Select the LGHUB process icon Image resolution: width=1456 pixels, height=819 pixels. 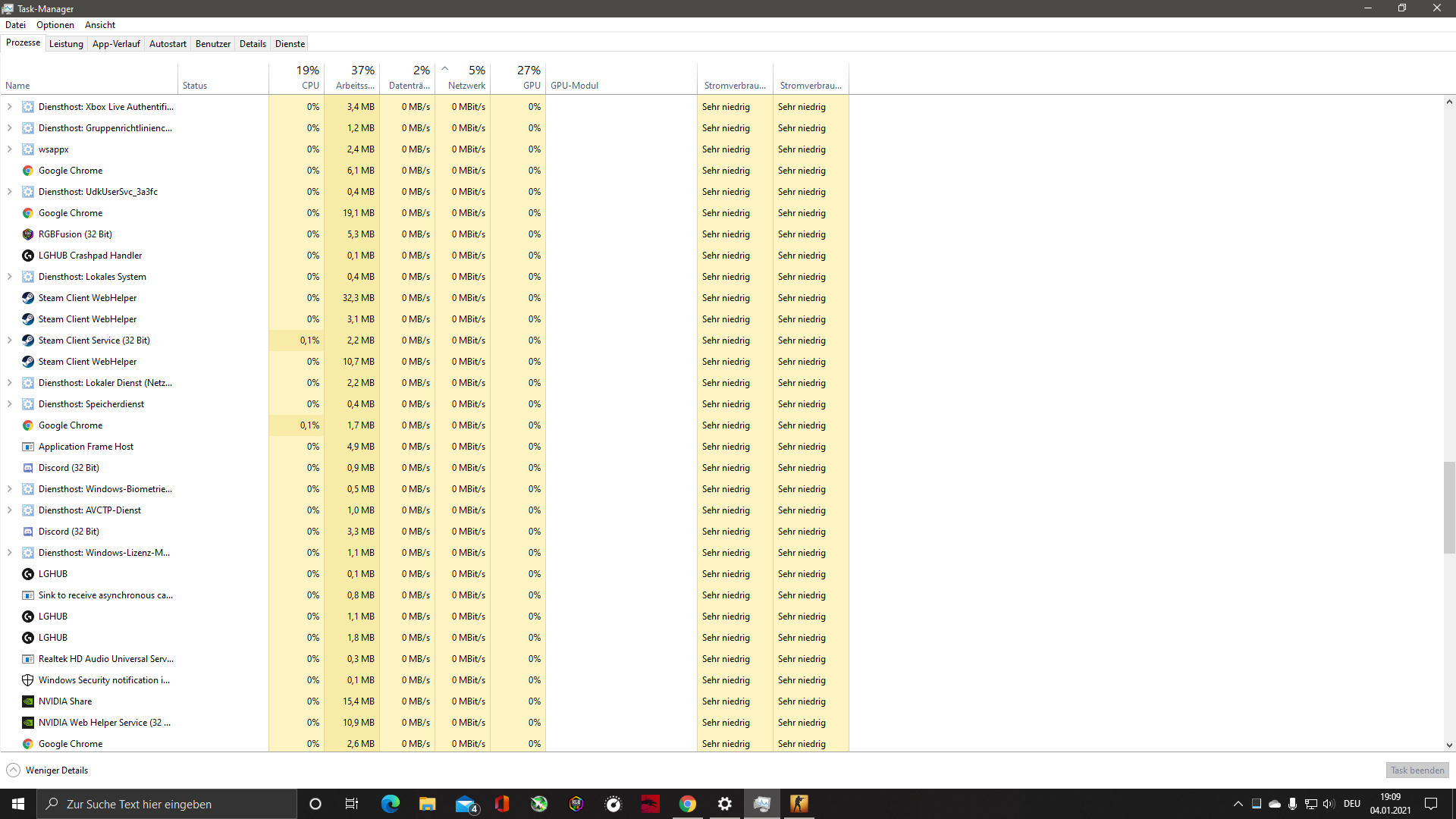(x=28, y=574)
